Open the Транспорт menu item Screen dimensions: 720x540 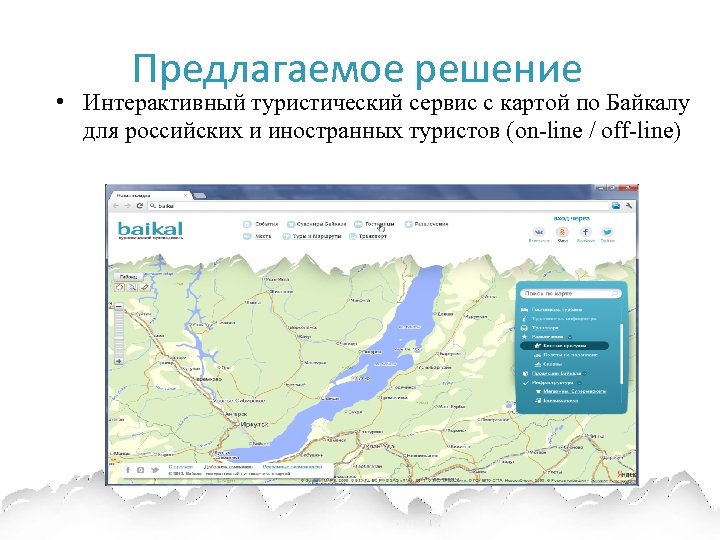tap(372, 236)
